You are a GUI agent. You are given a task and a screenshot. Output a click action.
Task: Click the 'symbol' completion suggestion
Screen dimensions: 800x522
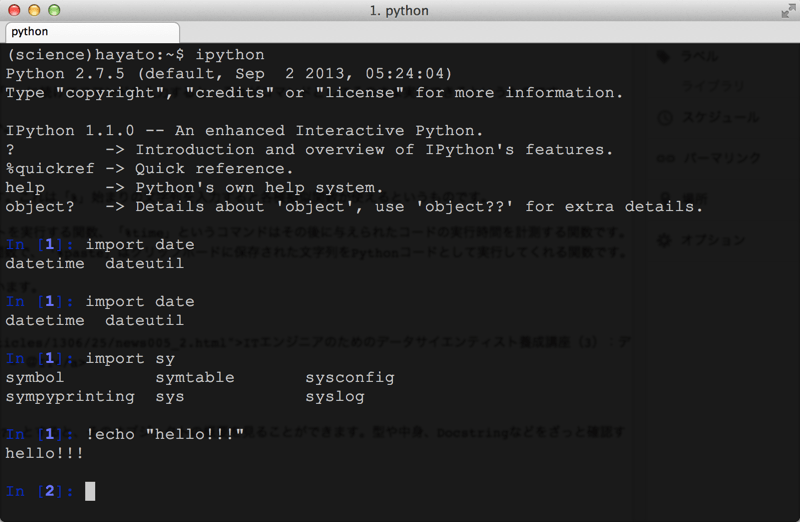pos(35,378)
